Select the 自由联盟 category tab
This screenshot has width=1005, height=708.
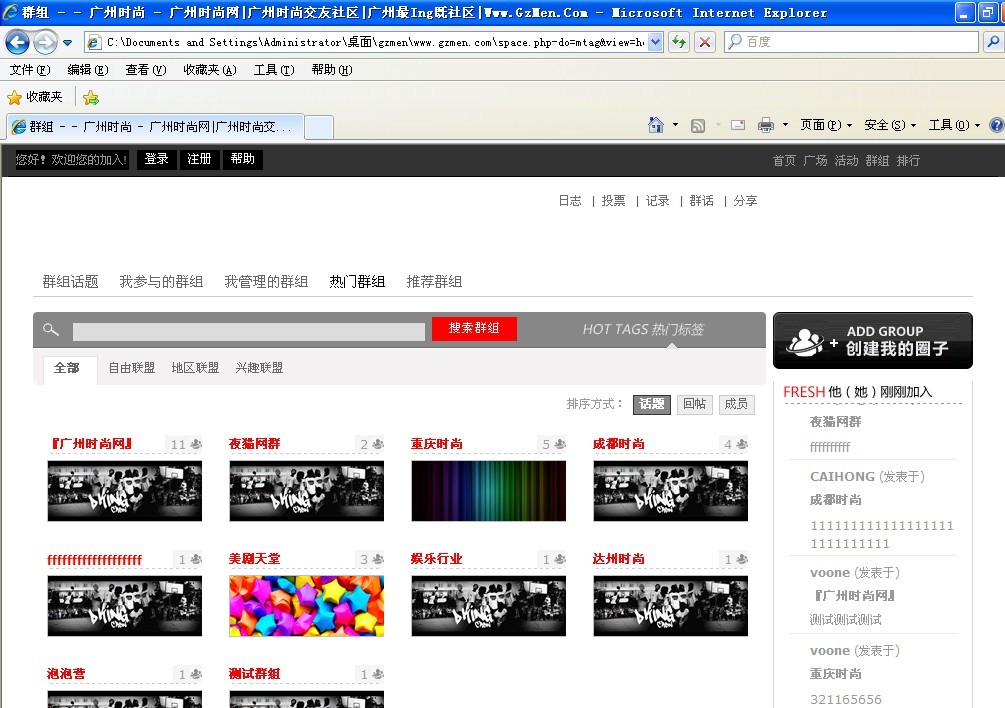(131, 368)
